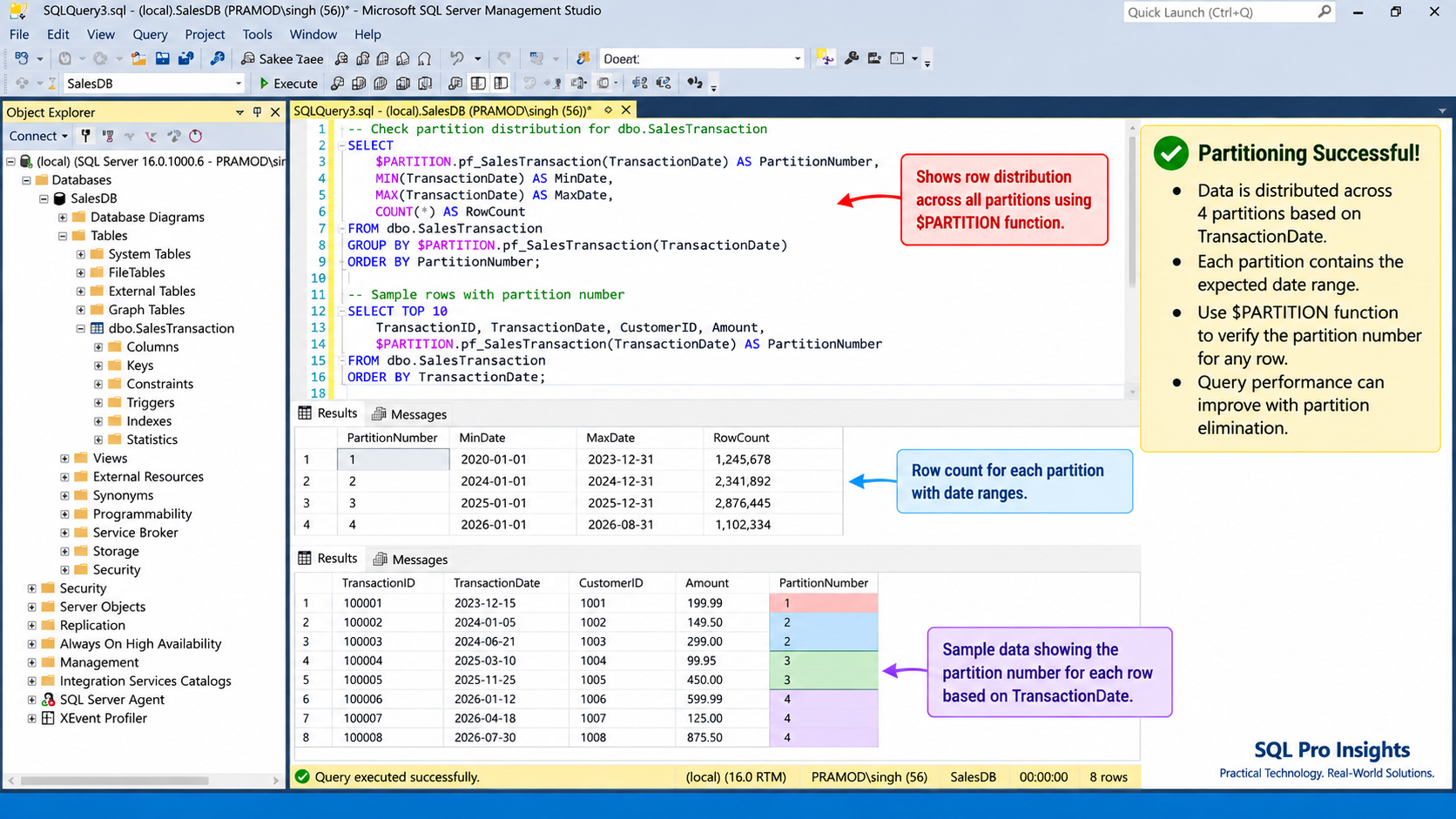
Task: Open the Doeet combo box dropdown
Action: coord(797,58)
